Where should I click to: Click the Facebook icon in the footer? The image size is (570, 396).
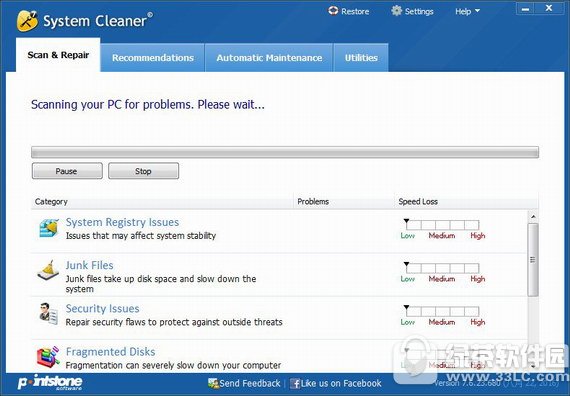coord(295,383)
